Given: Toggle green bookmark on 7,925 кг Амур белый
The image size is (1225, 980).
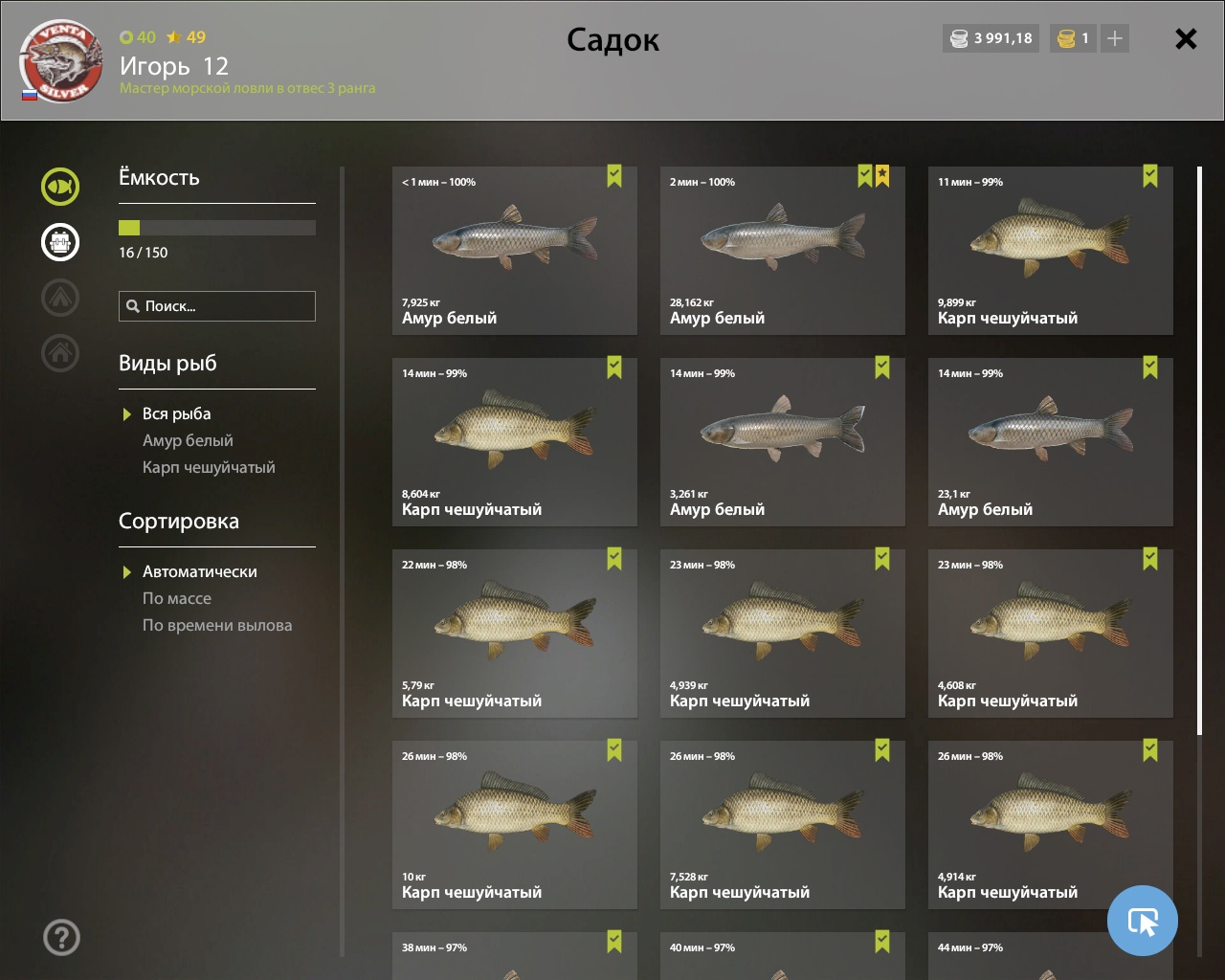Looking at the screenshot, I should tap(614, 176).
